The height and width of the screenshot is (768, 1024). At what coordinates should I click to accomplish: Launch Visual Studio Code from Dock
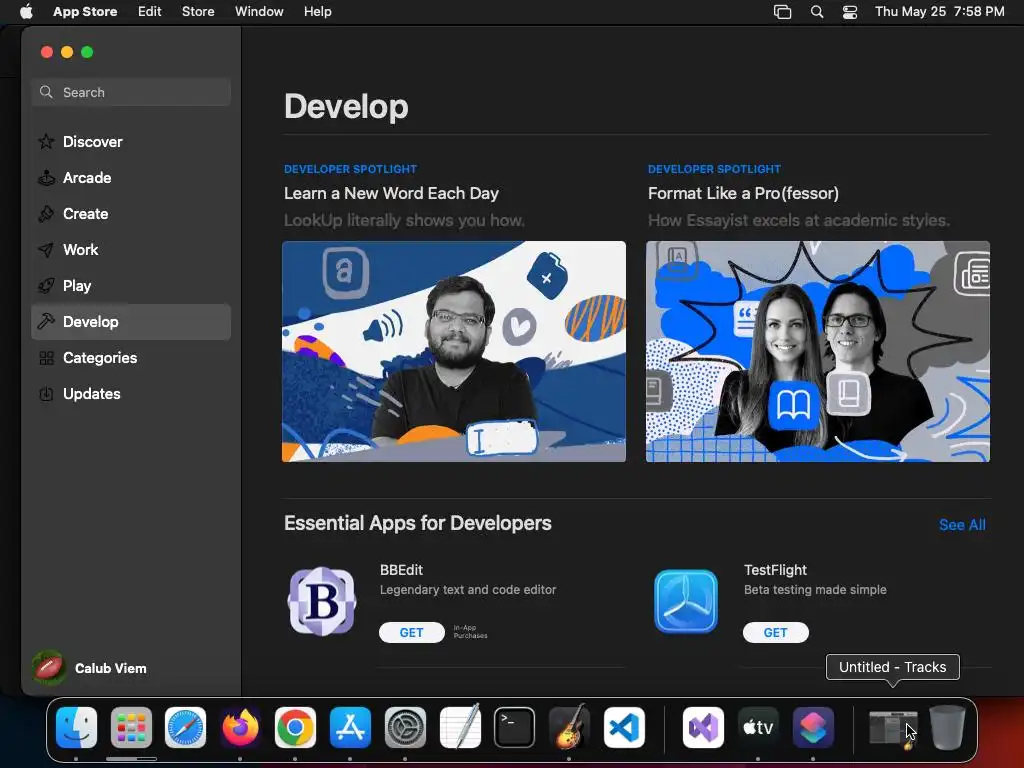[624, 728]
